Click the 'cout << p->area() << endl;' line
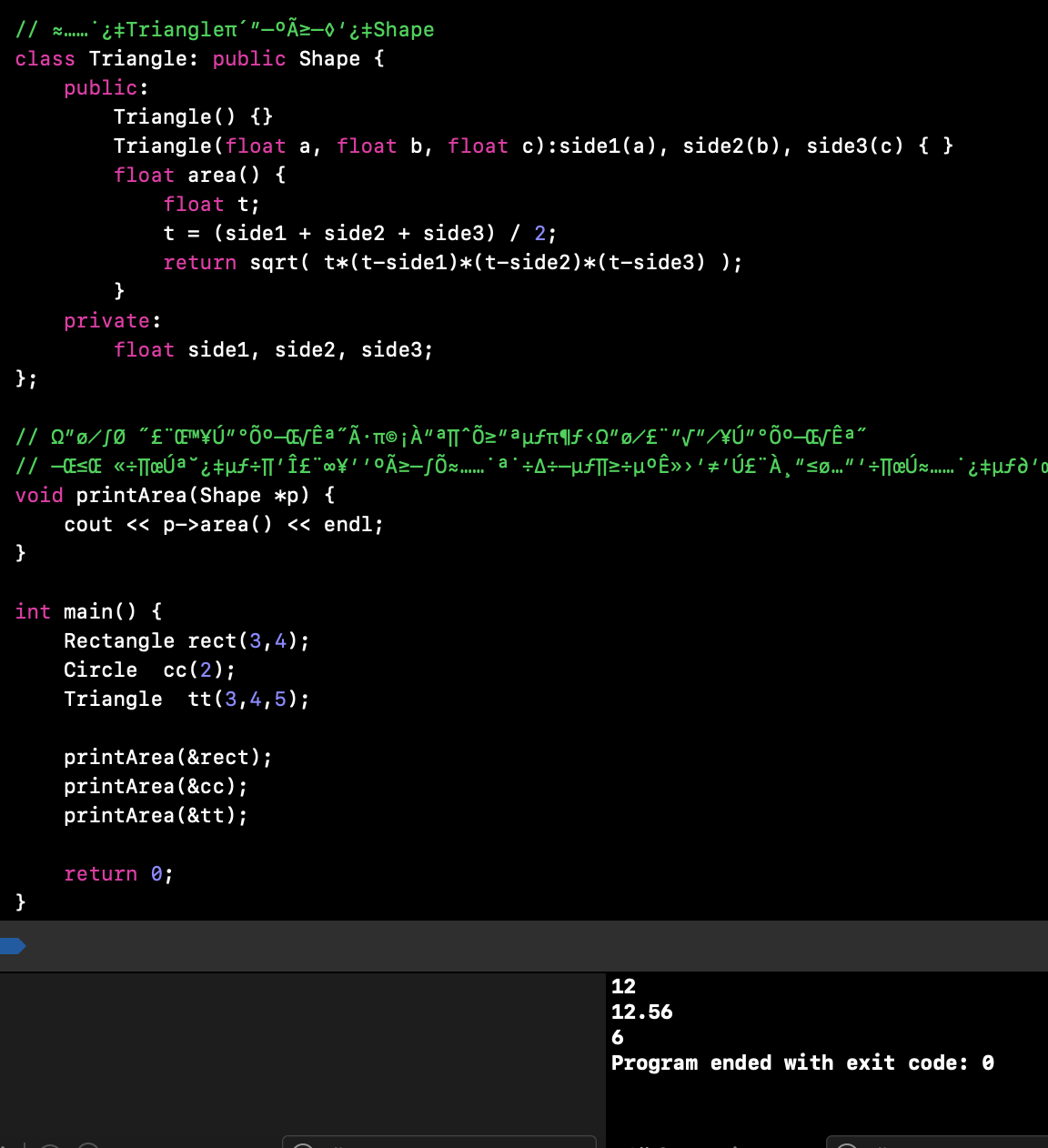This screenshot has width=1048, height=1148. (224, 525)
